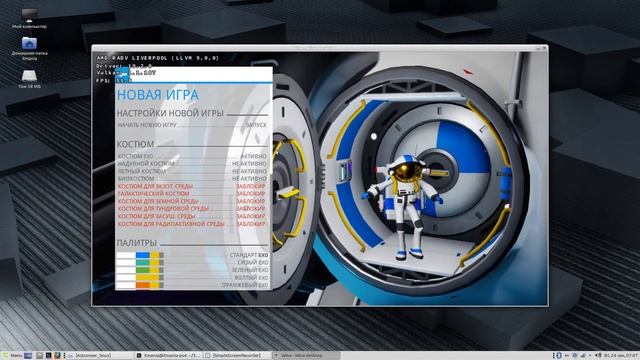The height and width of the screenshot is (360, 640).
Task: Pick the yellow ЖЕЛТЫЙ EXO palette swatch
Action: point(140,277)
